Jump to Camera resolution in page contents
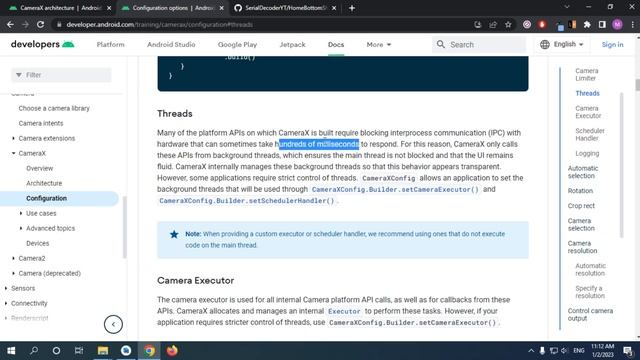The image size is (640, 360). click(582, 247)
